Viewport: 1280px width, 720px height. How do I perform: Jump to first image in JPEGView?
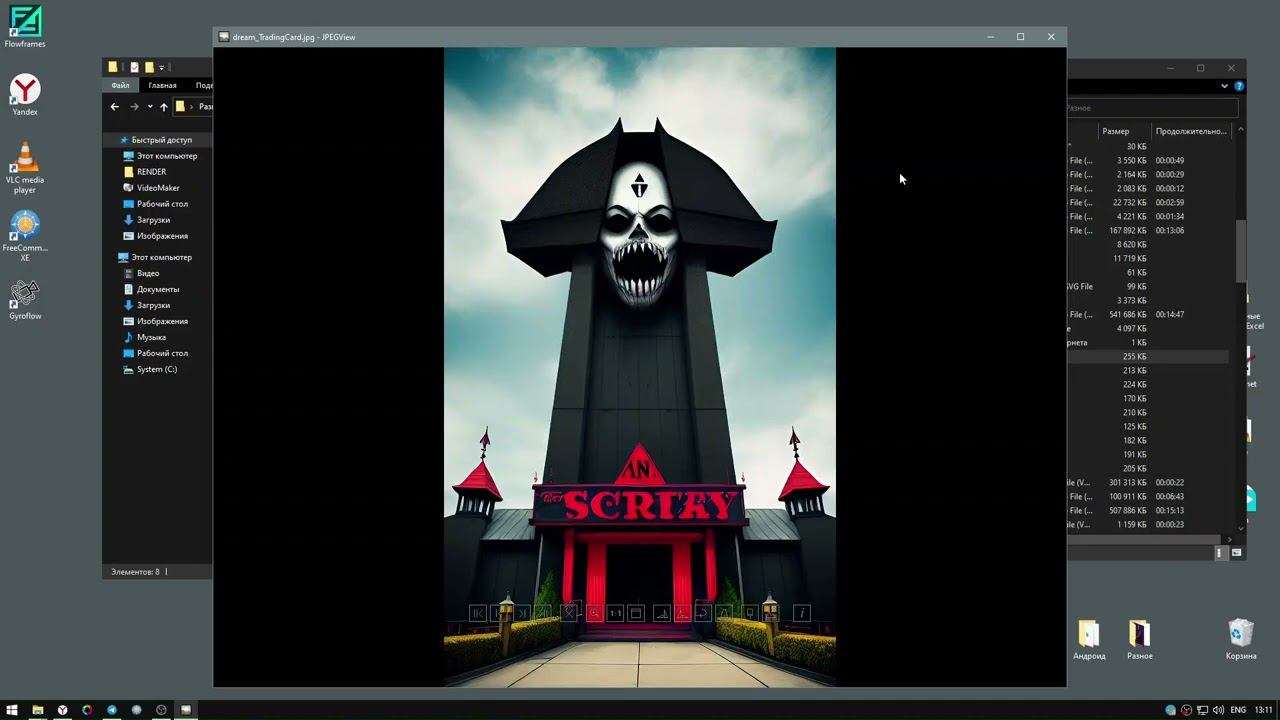pos(478,613)
